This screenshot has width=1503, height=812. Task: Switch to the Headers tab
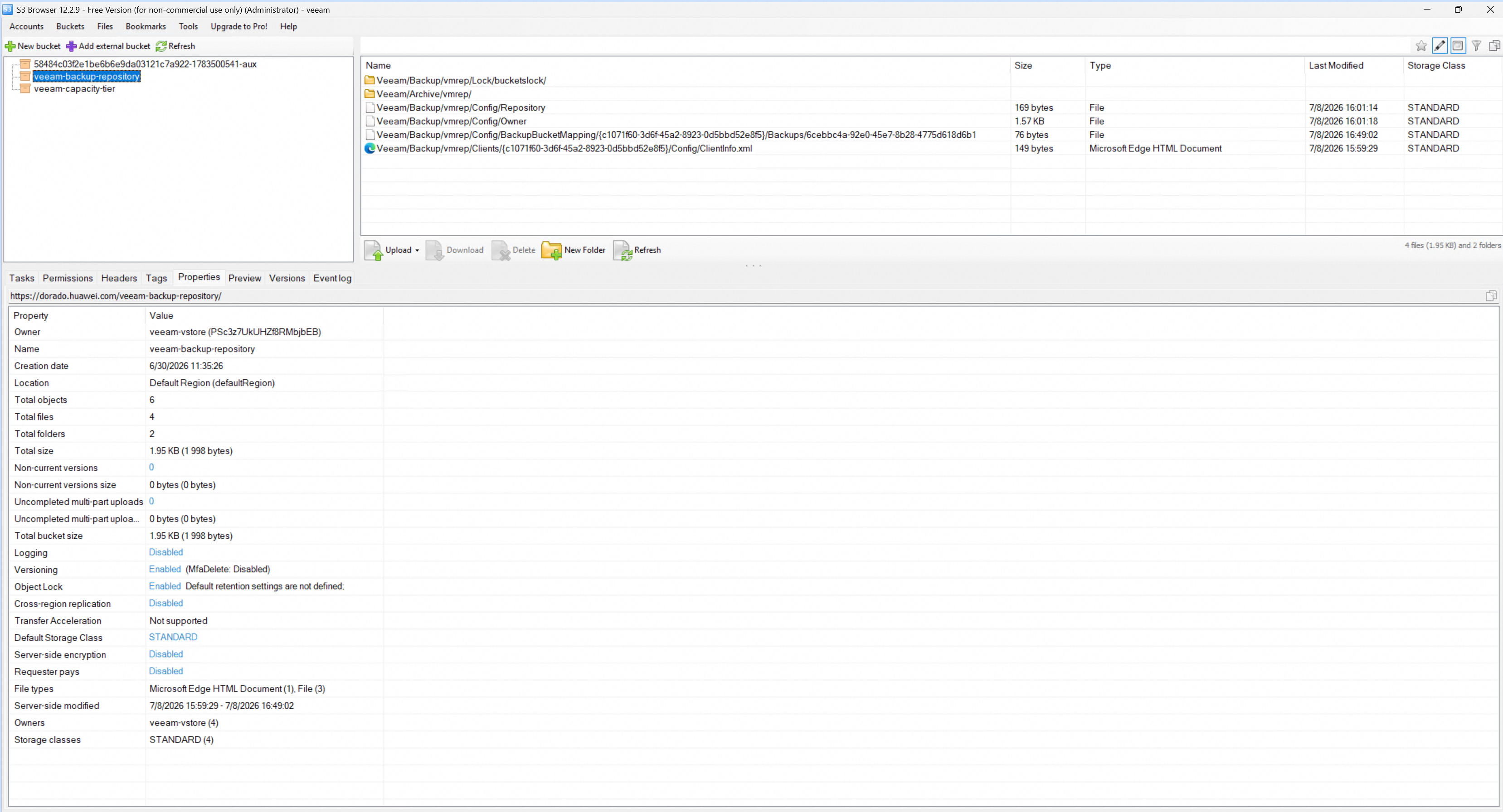point(119,278)
